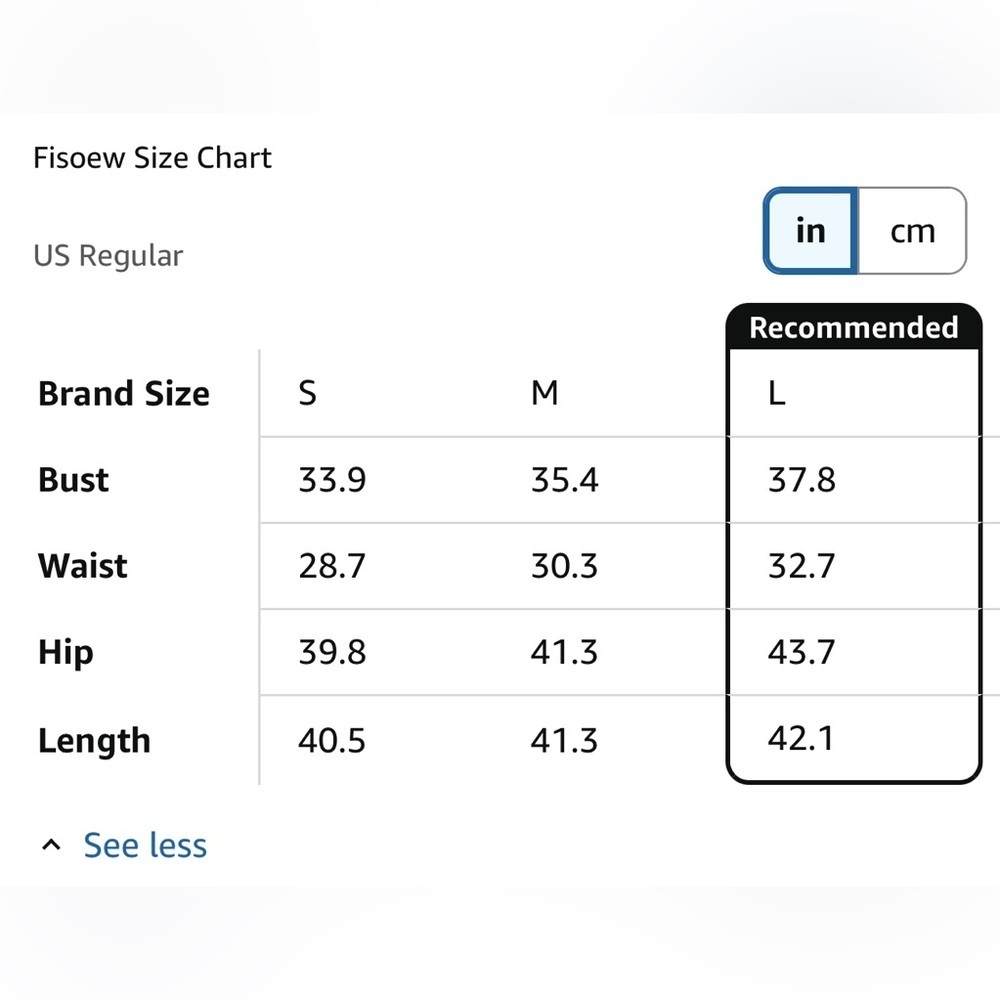The width and height of the screenshot is (1000, 1000).
Task: Switch size units to cm
Action: 913,231
